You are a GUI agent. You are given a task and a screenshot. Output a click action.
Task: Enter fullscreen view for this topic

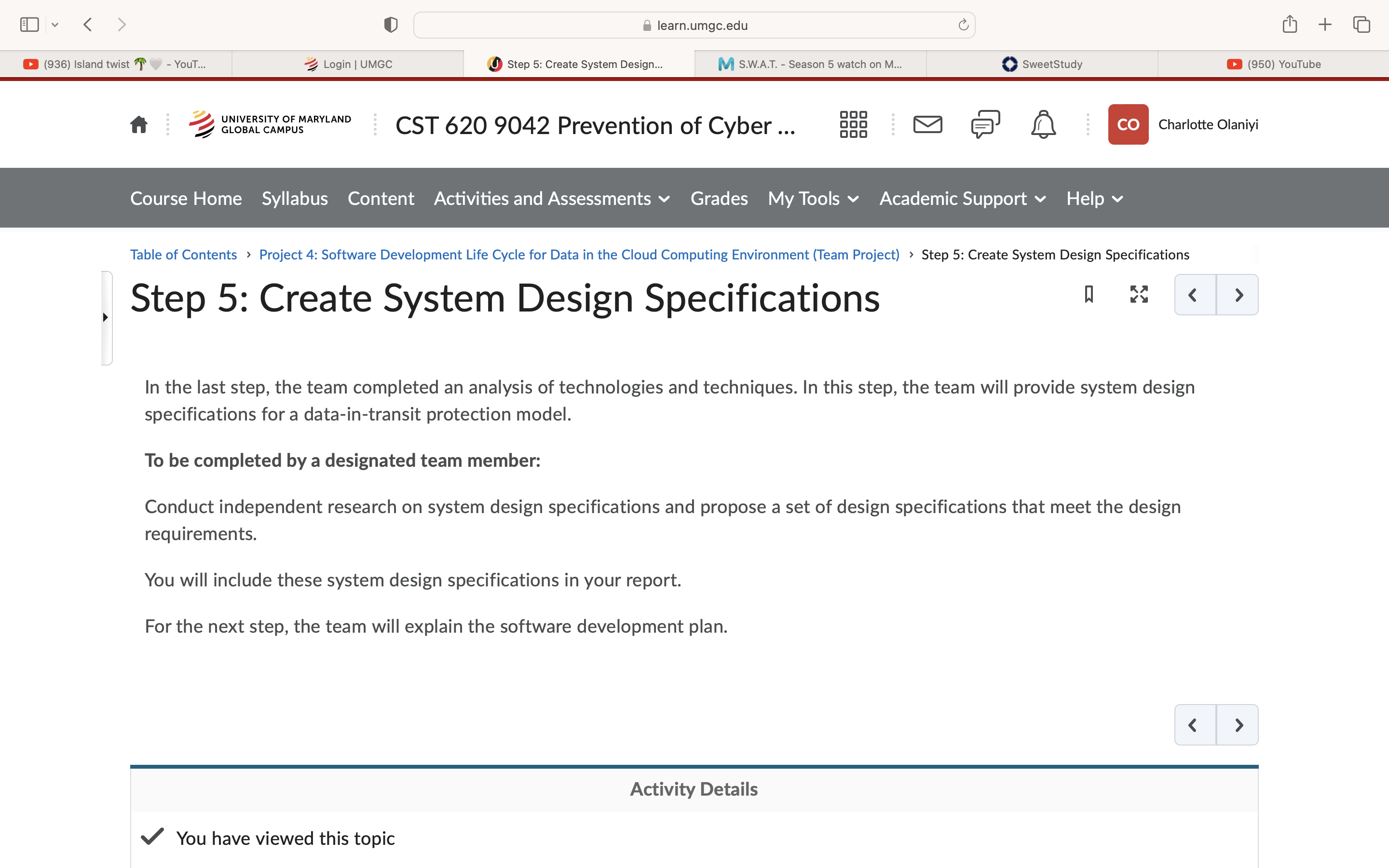pos(1139,295)
